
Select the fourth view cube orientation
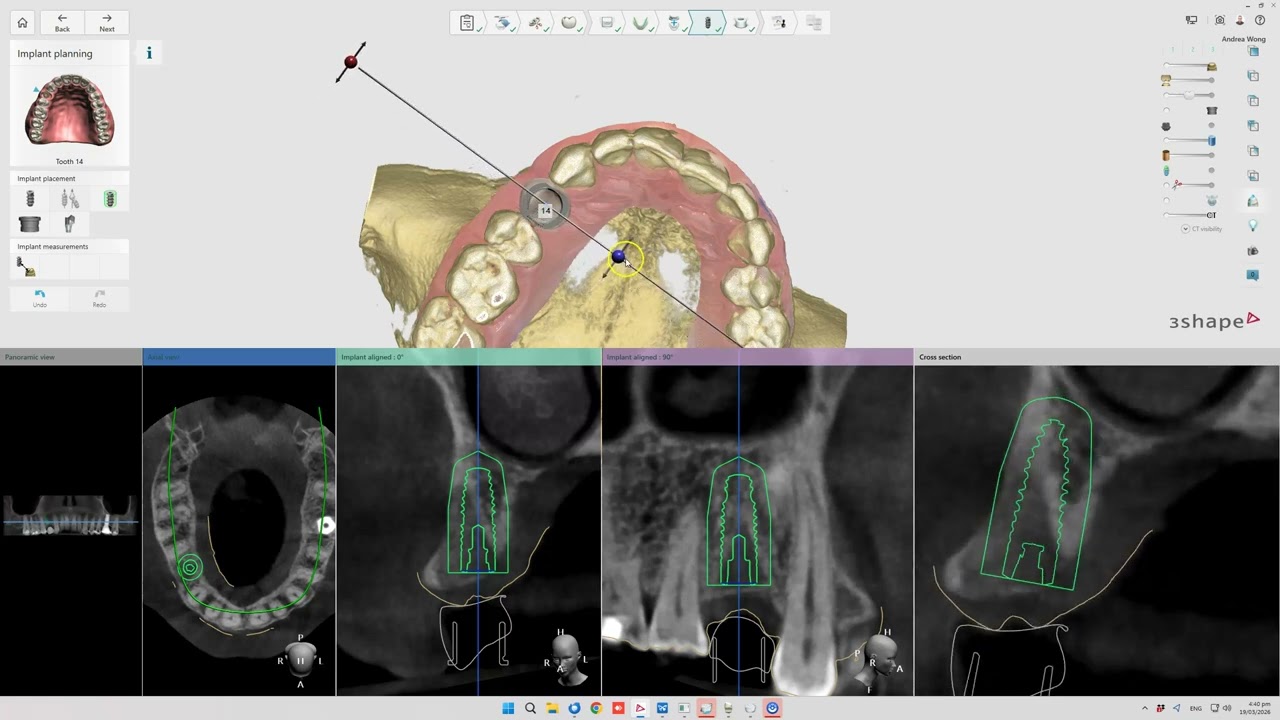tap(1253, 126)
